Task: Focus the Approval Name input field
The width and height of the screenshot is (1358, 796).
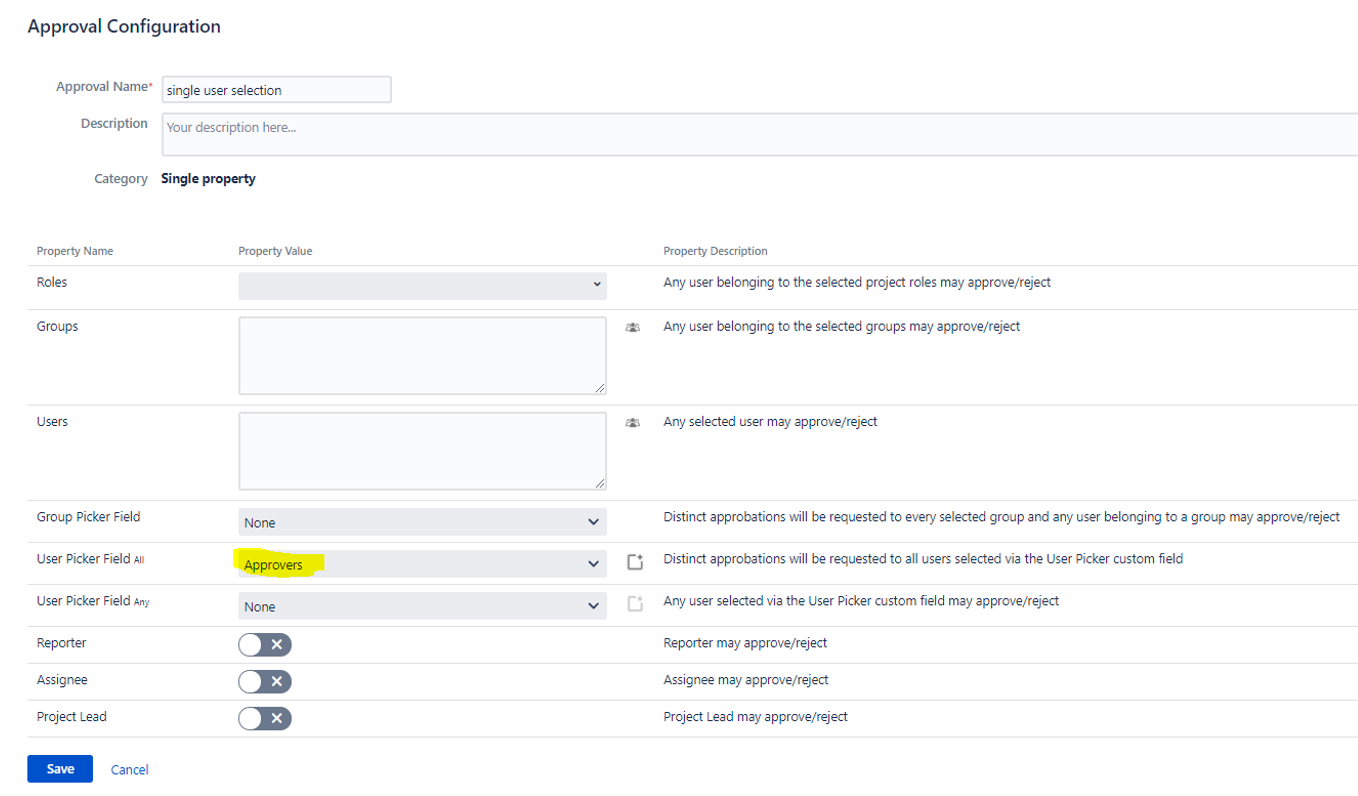Action: pos(276,90)
